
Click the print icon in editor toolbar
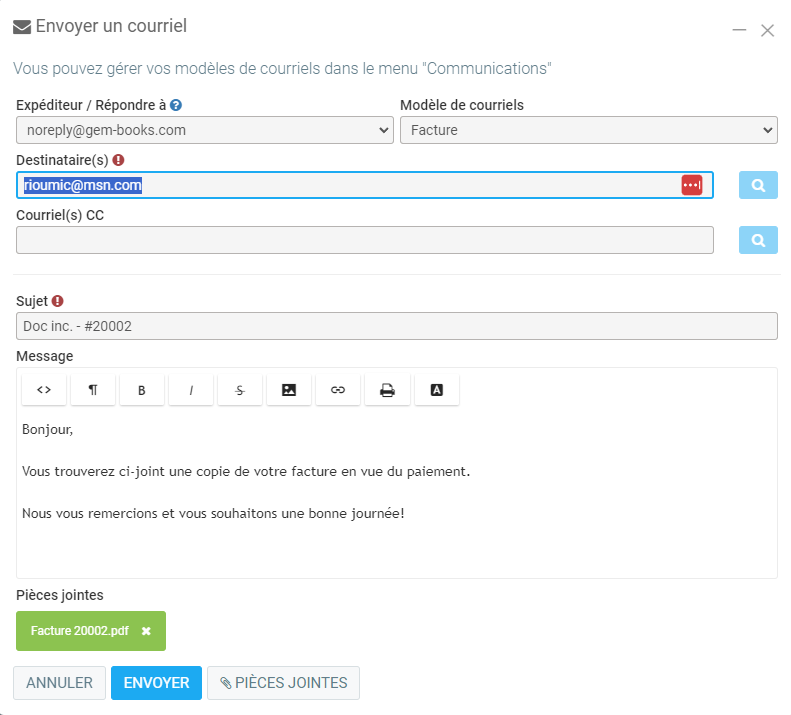point(387,390)
